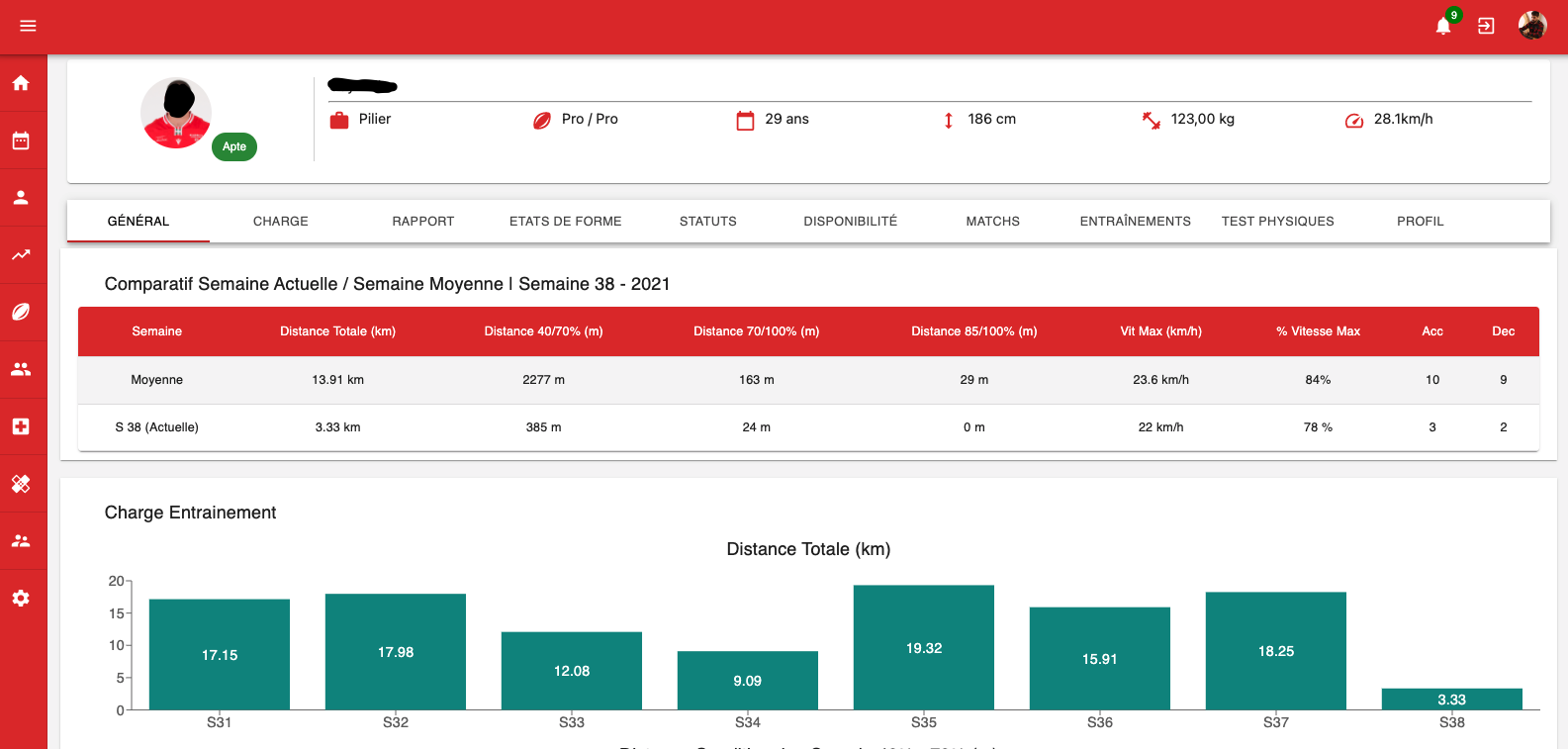Go to the DISPONIBILITÉ tab
The width and height of the screenshot is (1568, 749).
point(850,222)
